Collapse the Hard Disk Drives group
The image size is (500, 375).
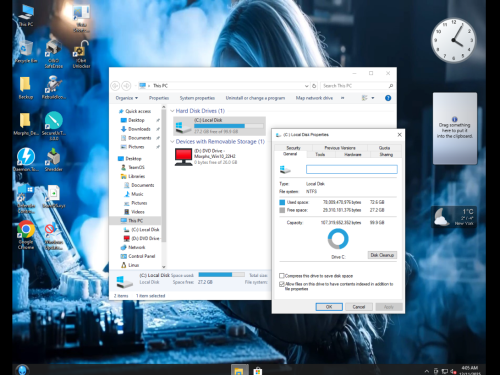172,111
